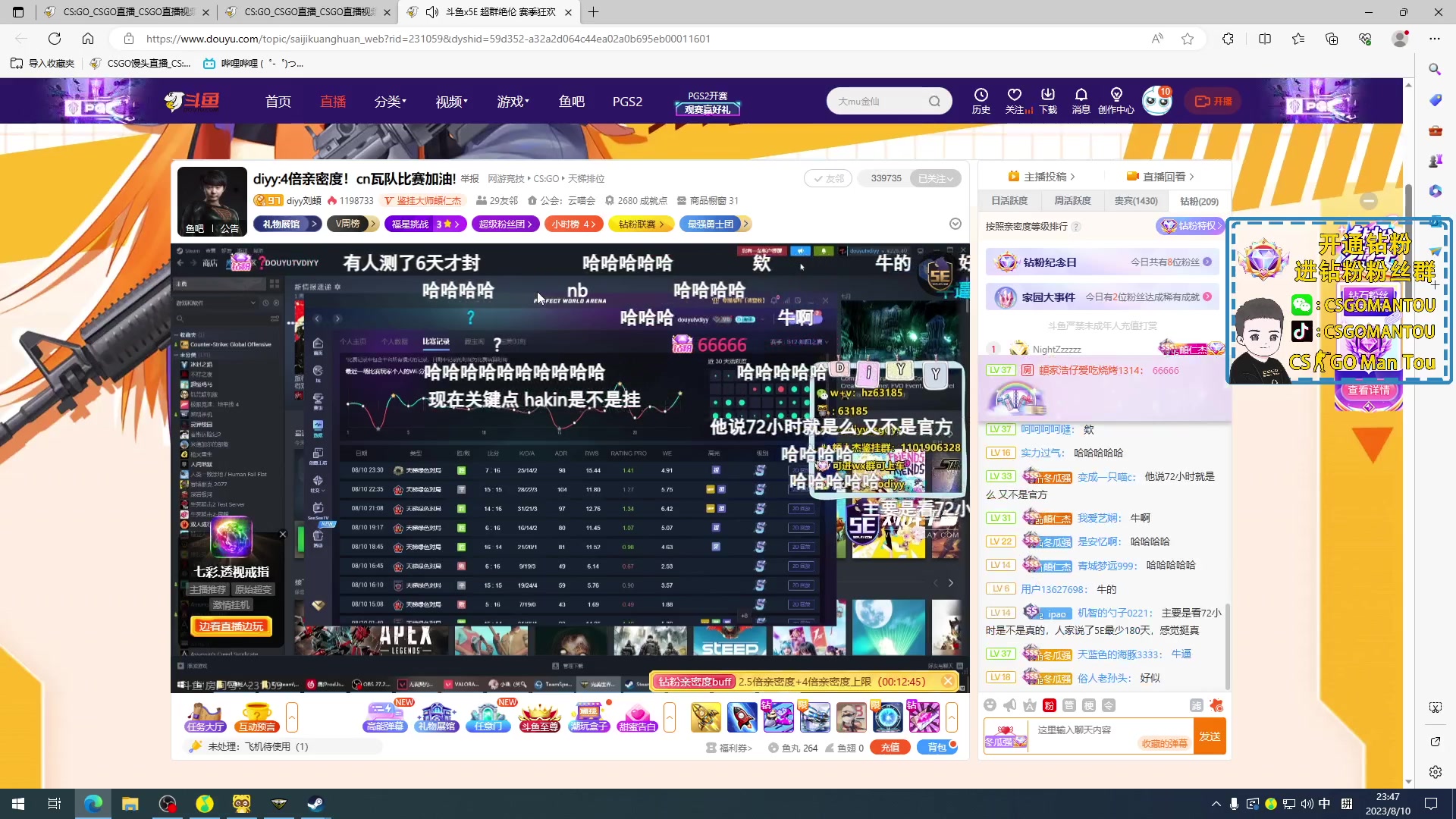Open File Explorer from the taskbar
Image resolution: width=1456 pixels, height=819 pixels.
[130, 803]
